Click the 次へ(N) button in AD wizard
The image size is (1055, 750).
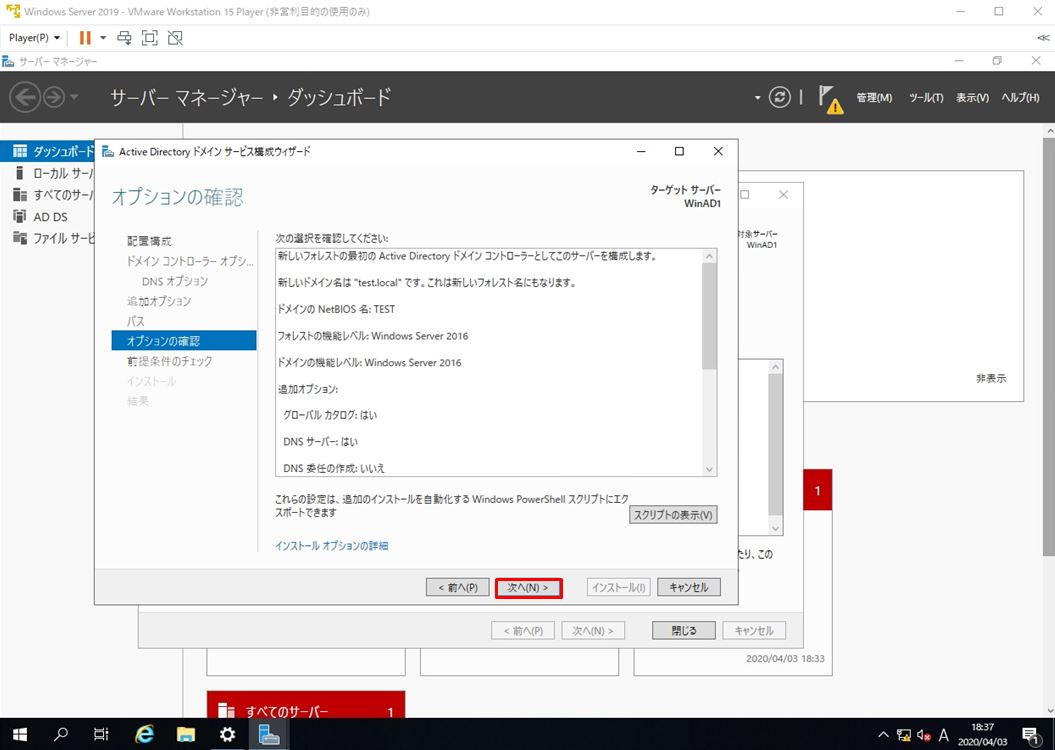pyautogui.click(x=528, y=587)
